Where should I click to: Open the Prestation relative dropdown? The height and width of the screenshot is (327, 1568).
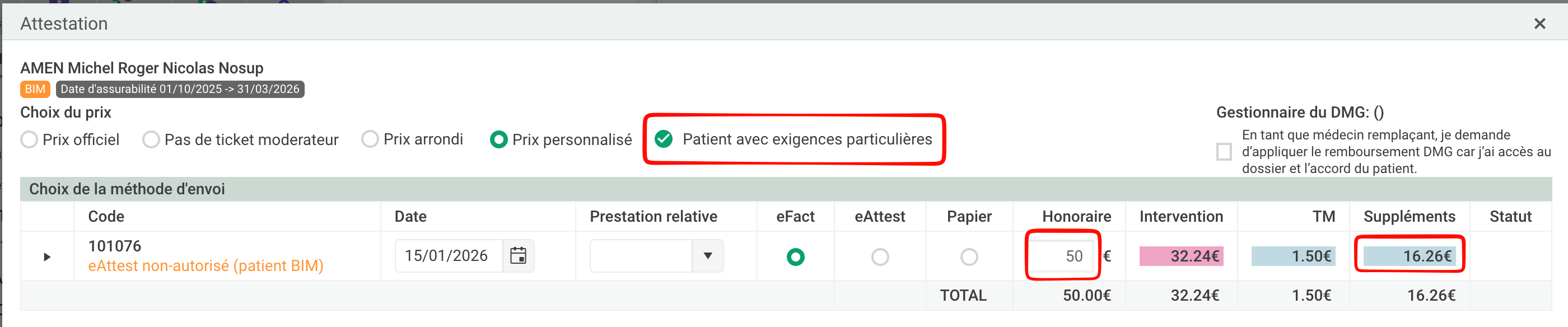[707, 256]
